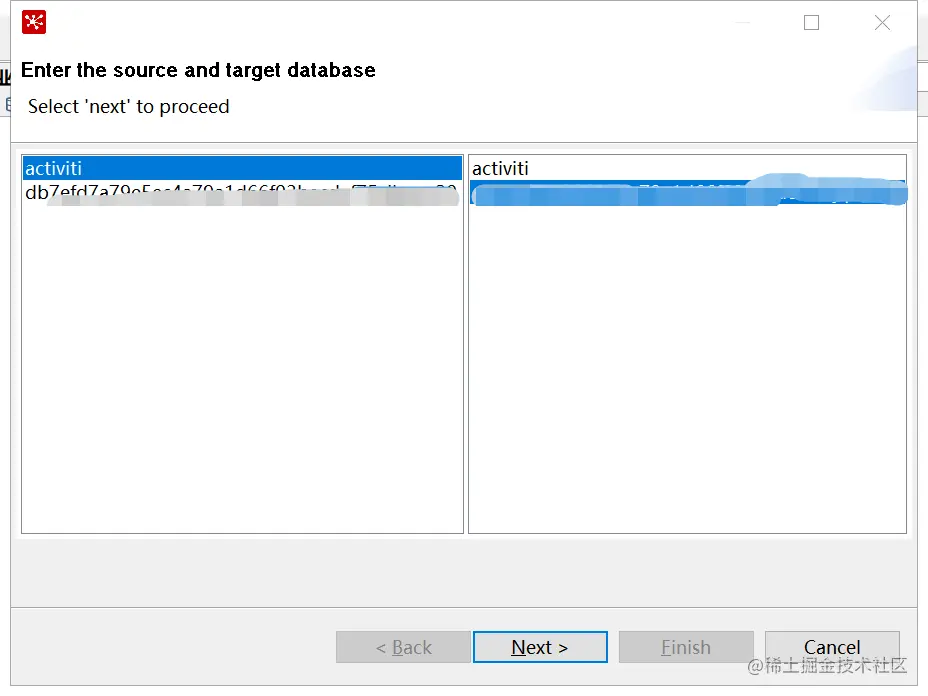The width and height of the screenshot is (928, 696).
Task: Click the Next > button
Action: pos(540,647)
